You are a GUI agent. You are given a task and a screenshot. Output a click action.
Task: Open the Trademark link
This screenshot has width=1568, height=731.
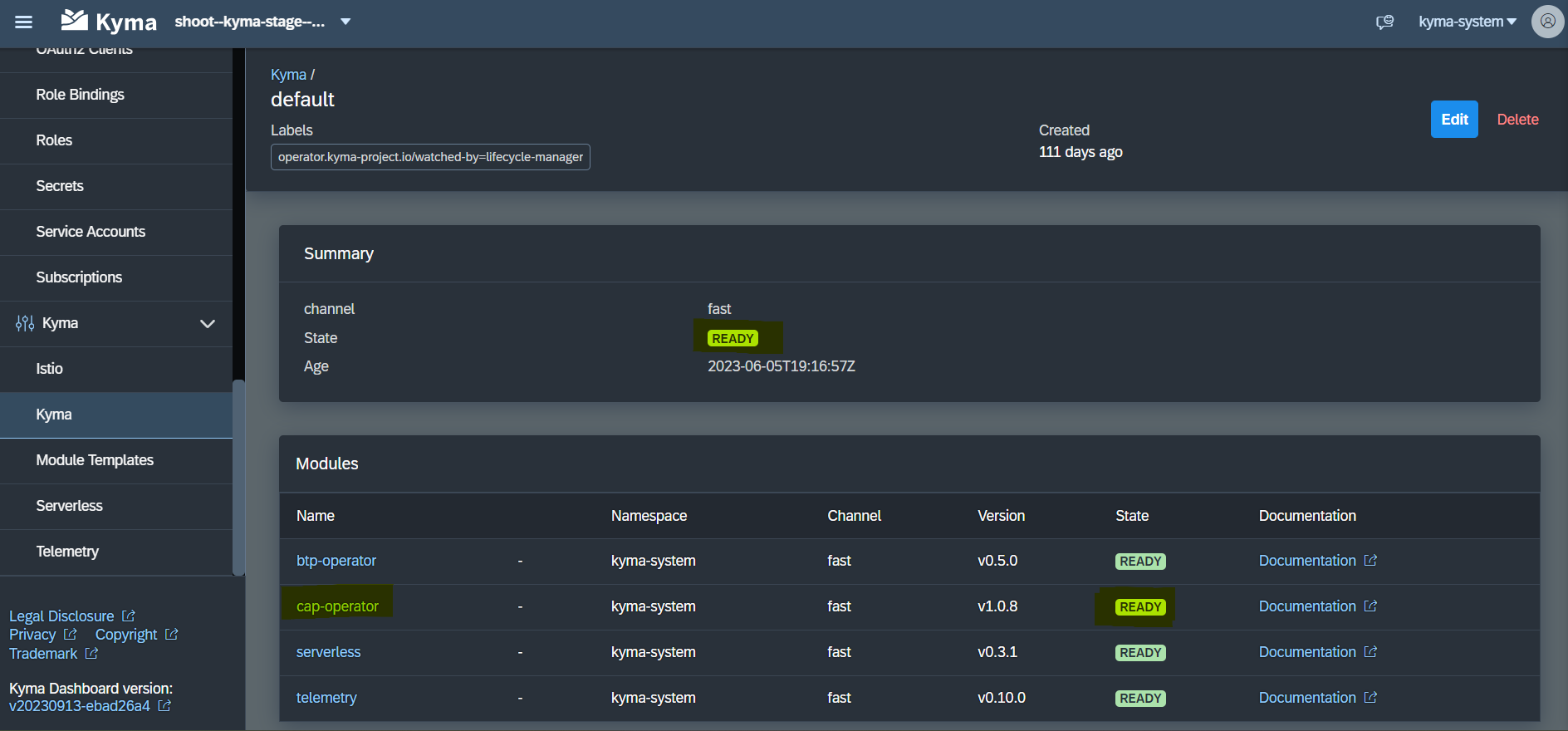[x=43, y=654]
